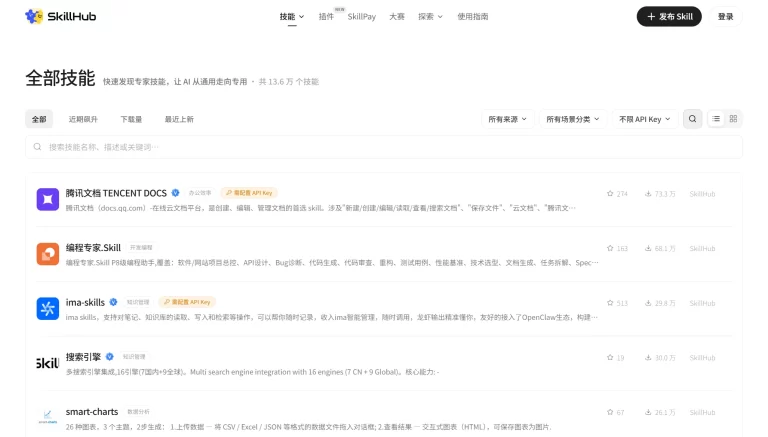Viewport: 768px width, 437px height.
Task: Click download icon for ima-skills row
Action: pyautogui.click(x=648, y=303)
